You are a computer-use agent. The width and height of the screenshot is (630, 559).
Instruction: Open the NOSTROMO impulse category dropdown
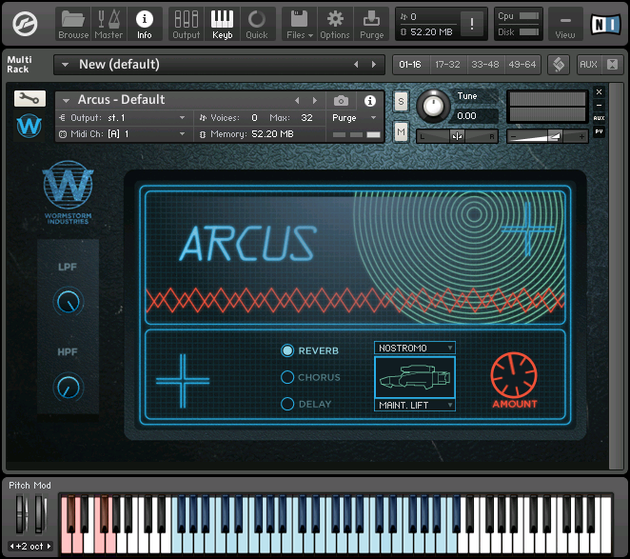[415, 348]
